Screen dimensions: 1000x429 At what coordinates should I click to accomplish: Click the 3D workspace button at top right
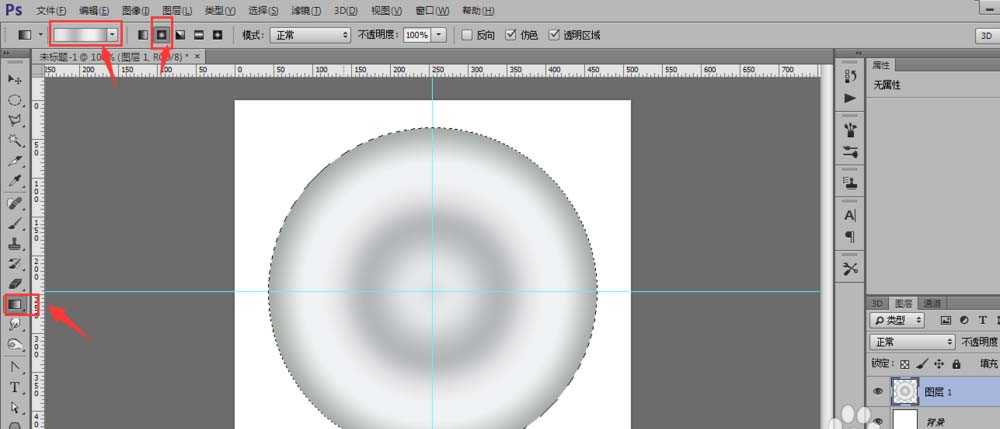tap(983, 35)
